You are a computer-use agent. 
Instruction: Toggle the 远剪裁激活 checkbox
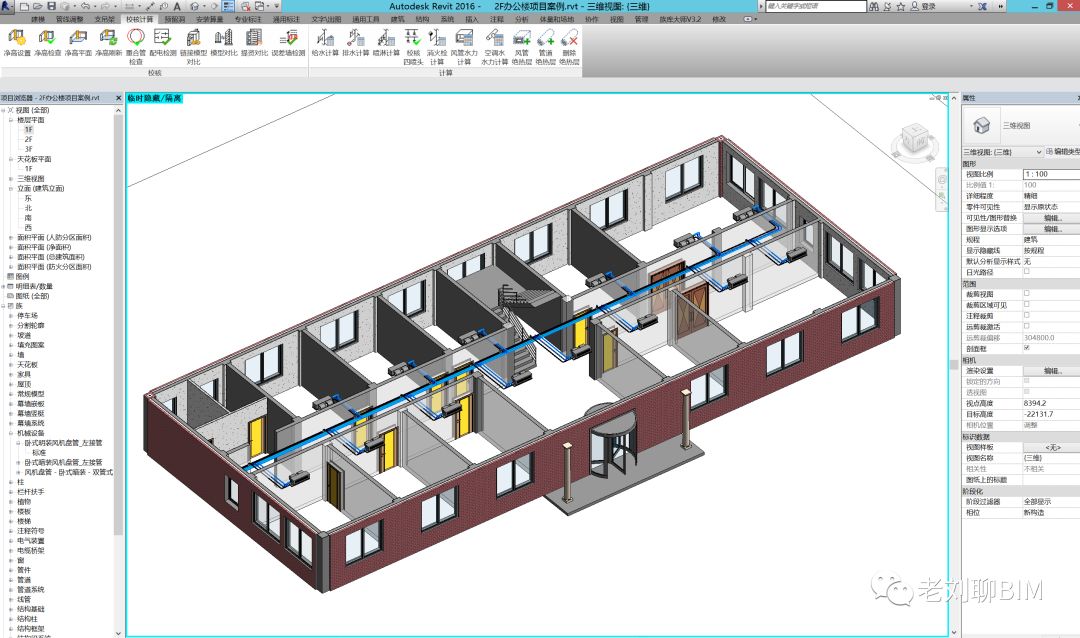pyautogui.click(x=1026, y=327)
